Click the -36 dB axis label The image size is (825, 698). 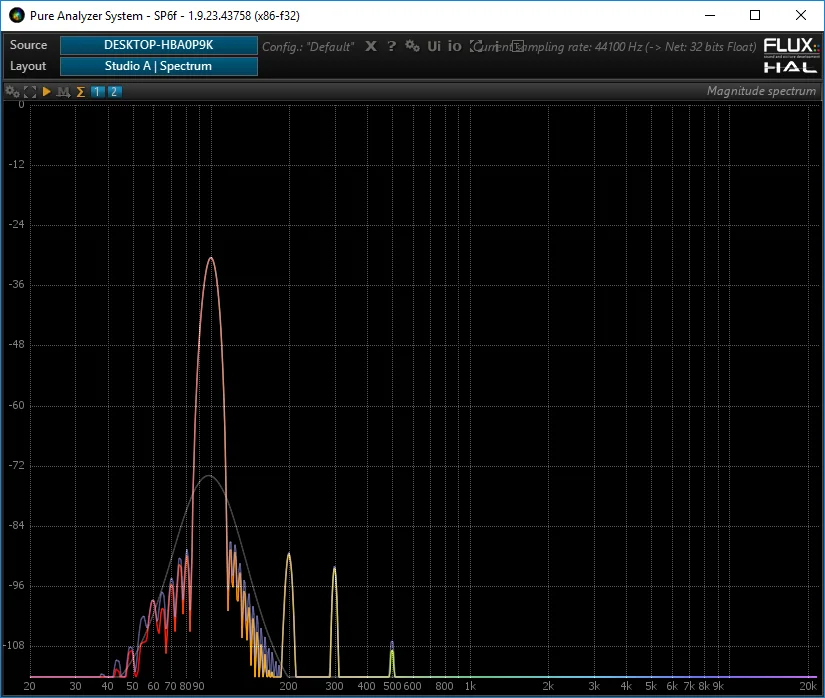(x=17, y=285)
